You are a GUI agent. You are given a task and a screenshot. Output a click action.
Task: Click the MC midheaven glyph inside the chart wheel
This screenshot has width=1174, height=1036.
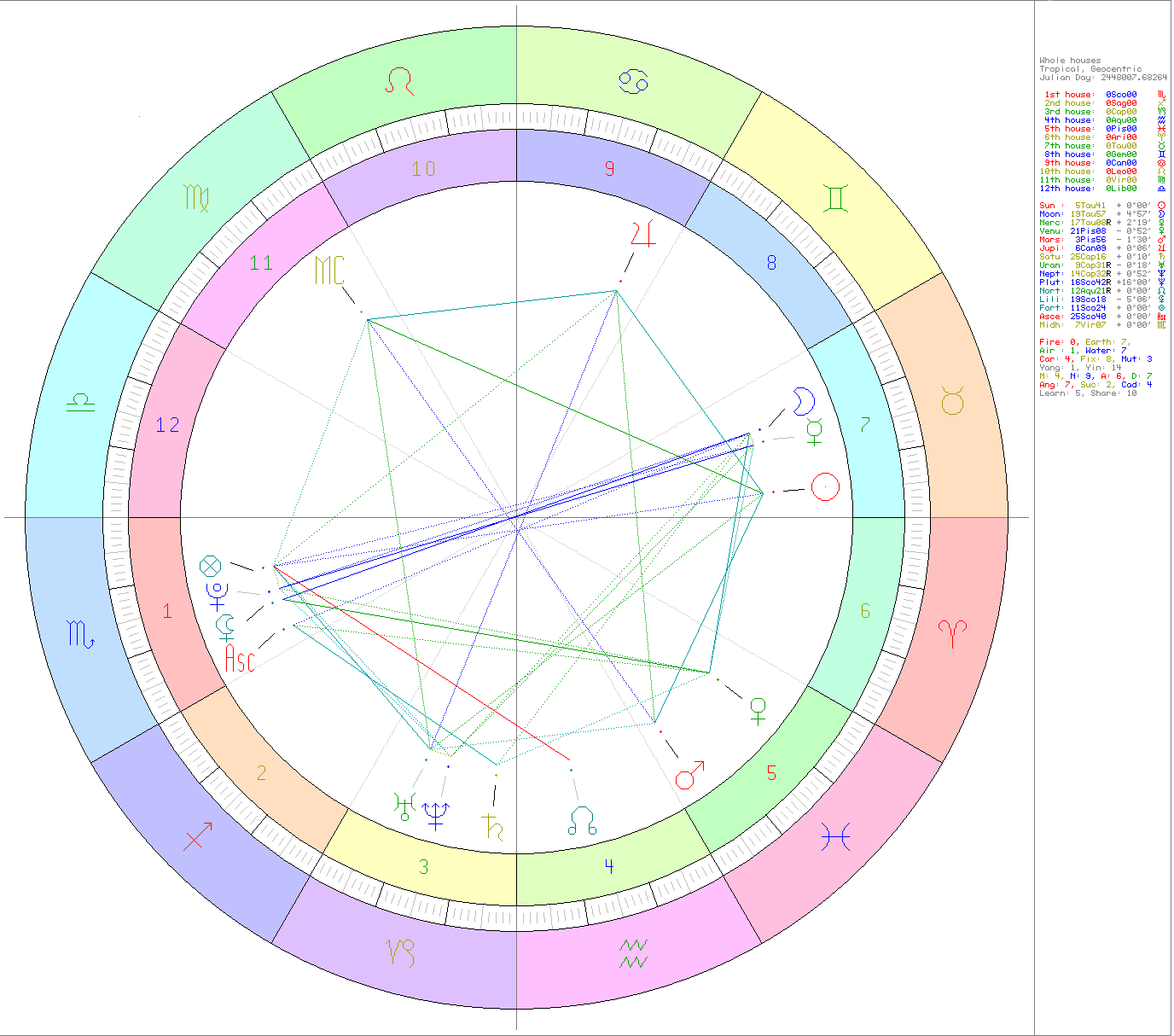[330, 271]
